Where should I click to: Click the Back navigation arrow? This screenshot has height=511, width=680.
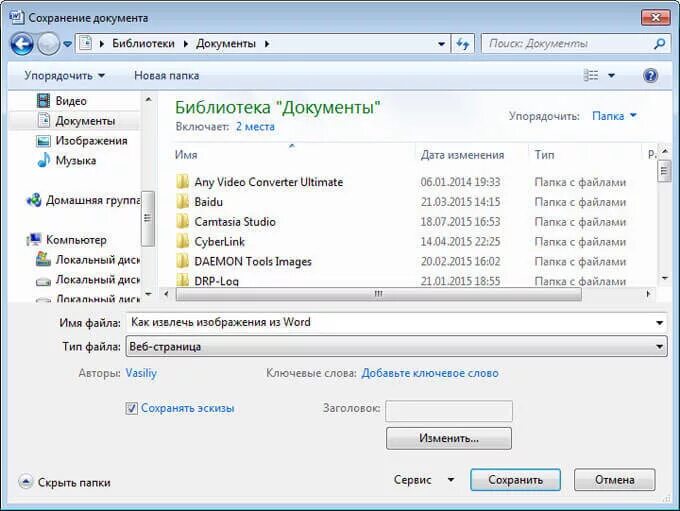(x=22, y=44)
